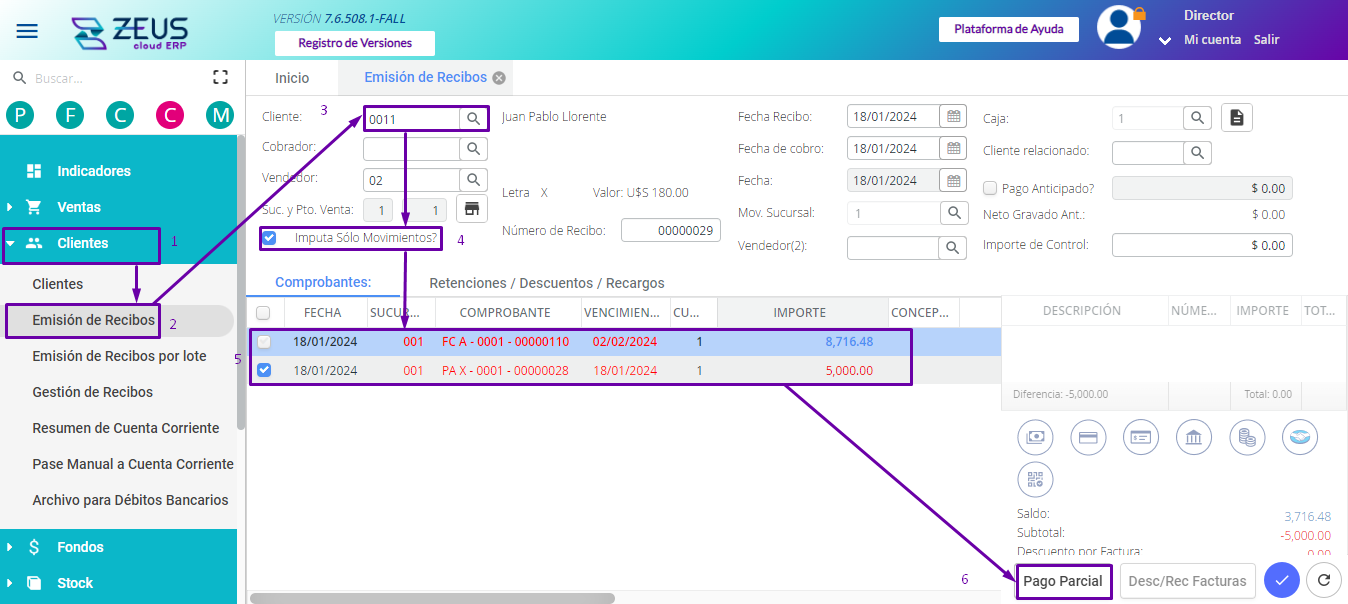
Task: Search Mov. Sucursal with magnifier icon
Action: tap(954, 213)
